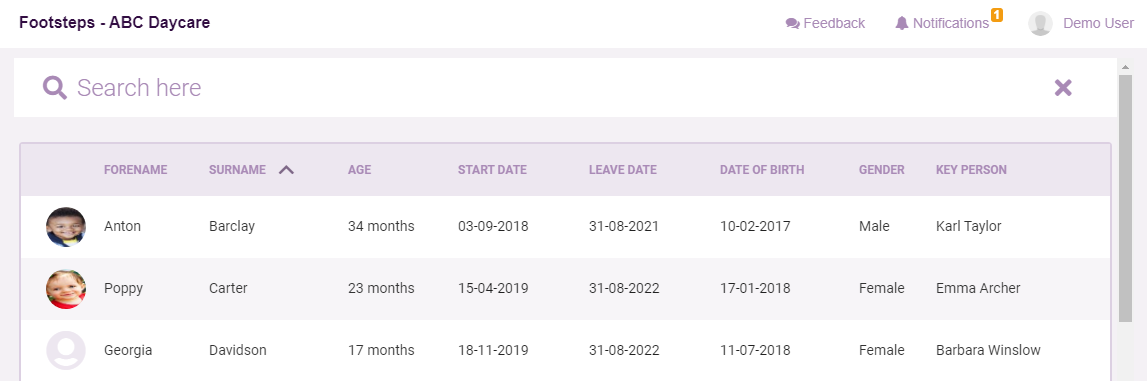Viewport: 1147px width, 381px height.
Task: Click the search magnifier icon
Action: click(x=55, y=88)
